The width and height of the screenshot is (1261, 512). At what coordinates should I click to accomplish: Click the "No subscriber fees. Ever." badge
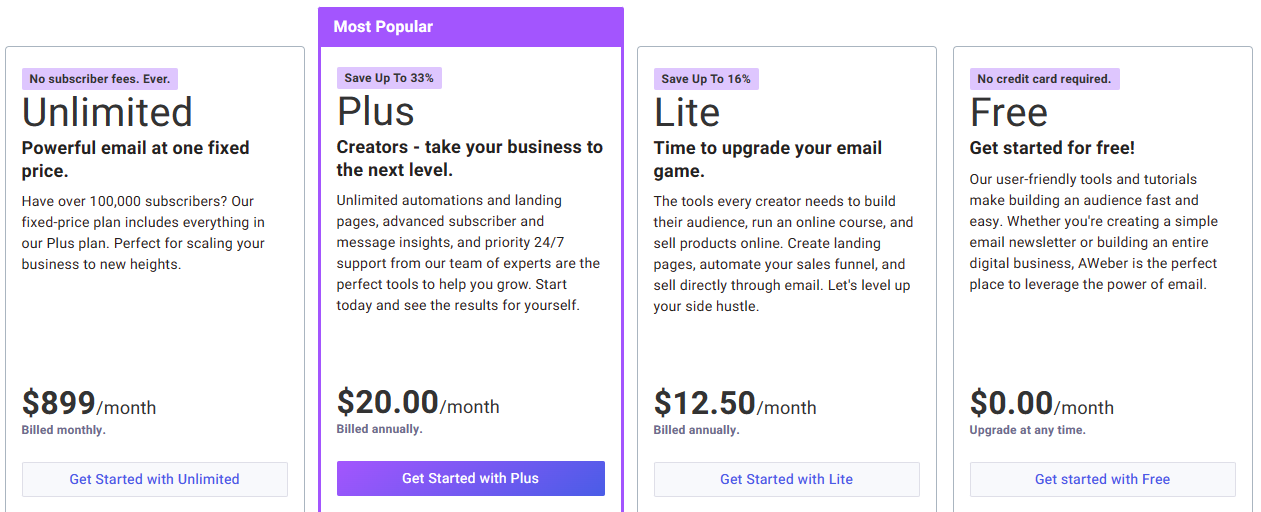100,79
